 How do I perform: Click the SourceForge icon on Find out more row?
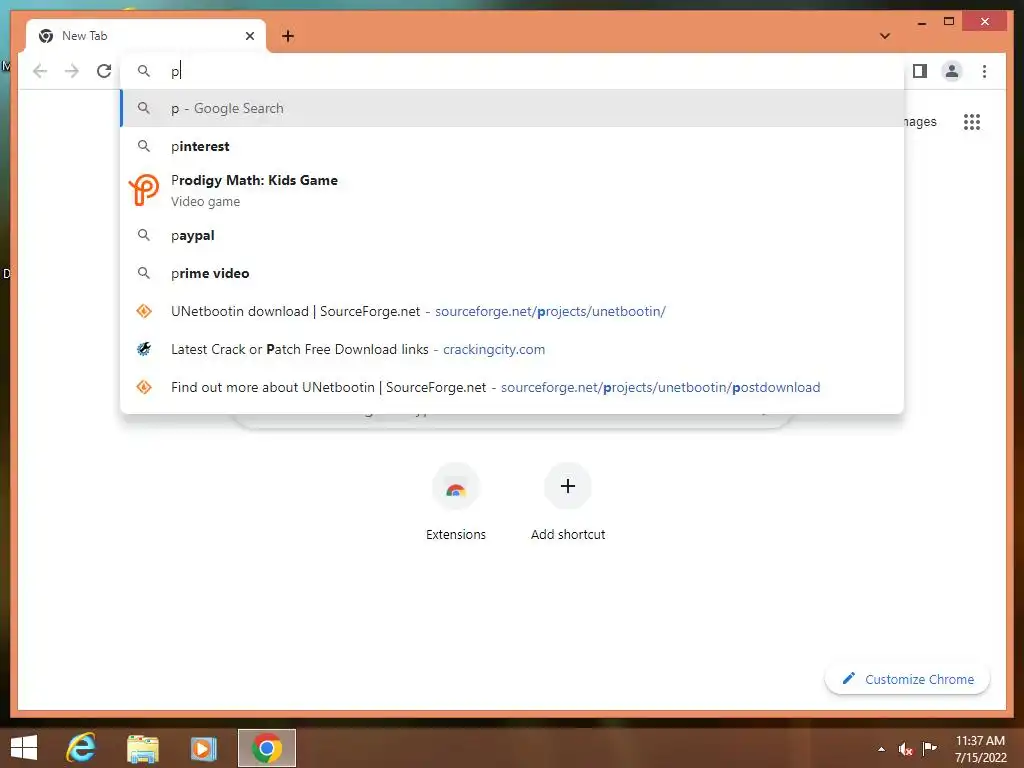[x=144, y=387]
